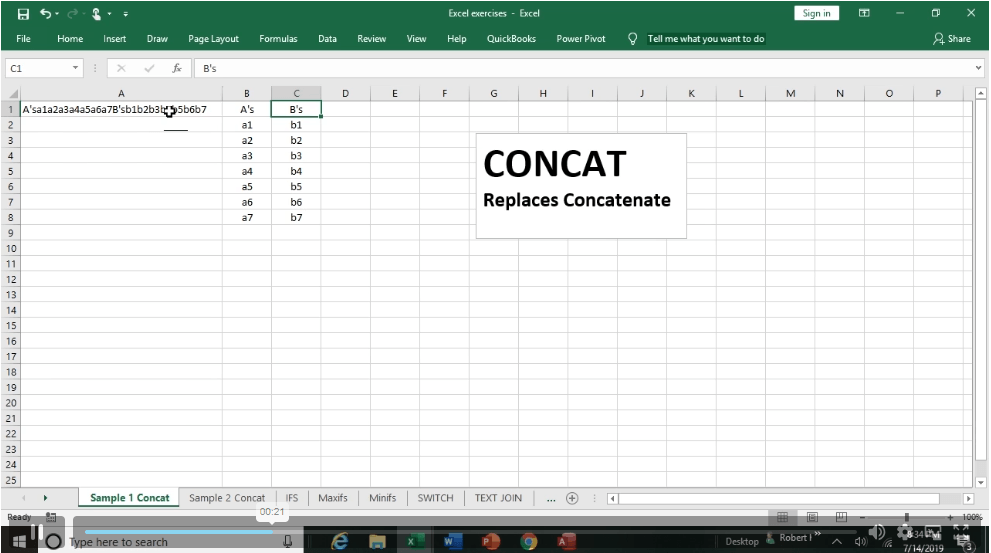Open the Power Pivot ribbon tab
991x553 pixels.
coord(581,39)
